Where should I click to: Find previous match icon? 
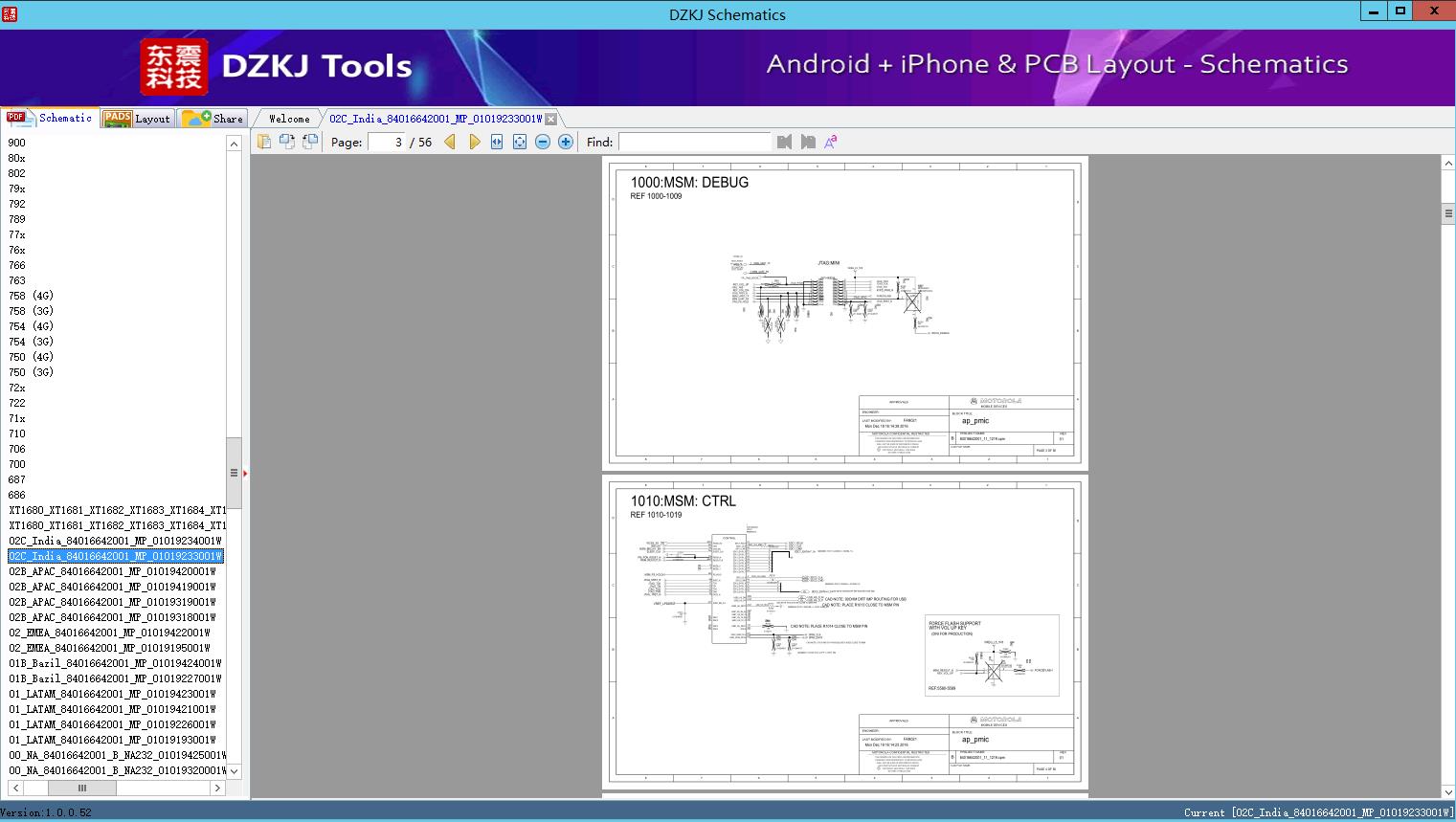click(785, 142)
